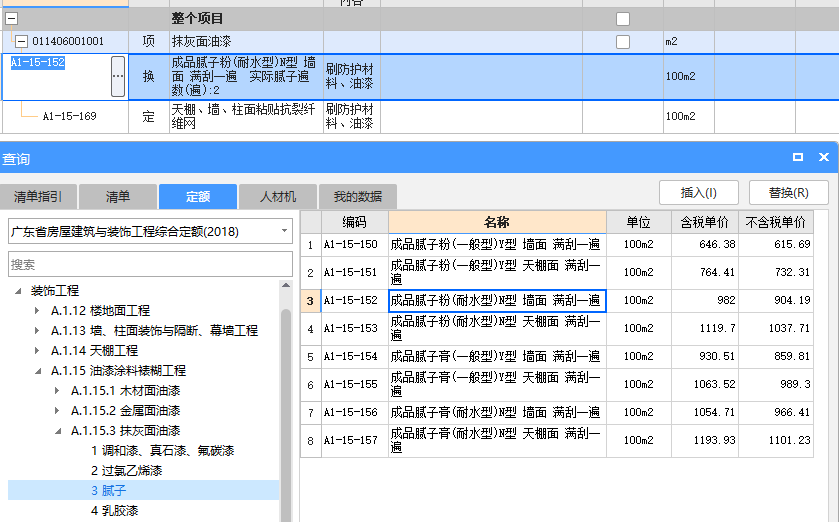Collapse the 011406001001 item row
This screenshot has height=522, width=839.
coord(21,41)
